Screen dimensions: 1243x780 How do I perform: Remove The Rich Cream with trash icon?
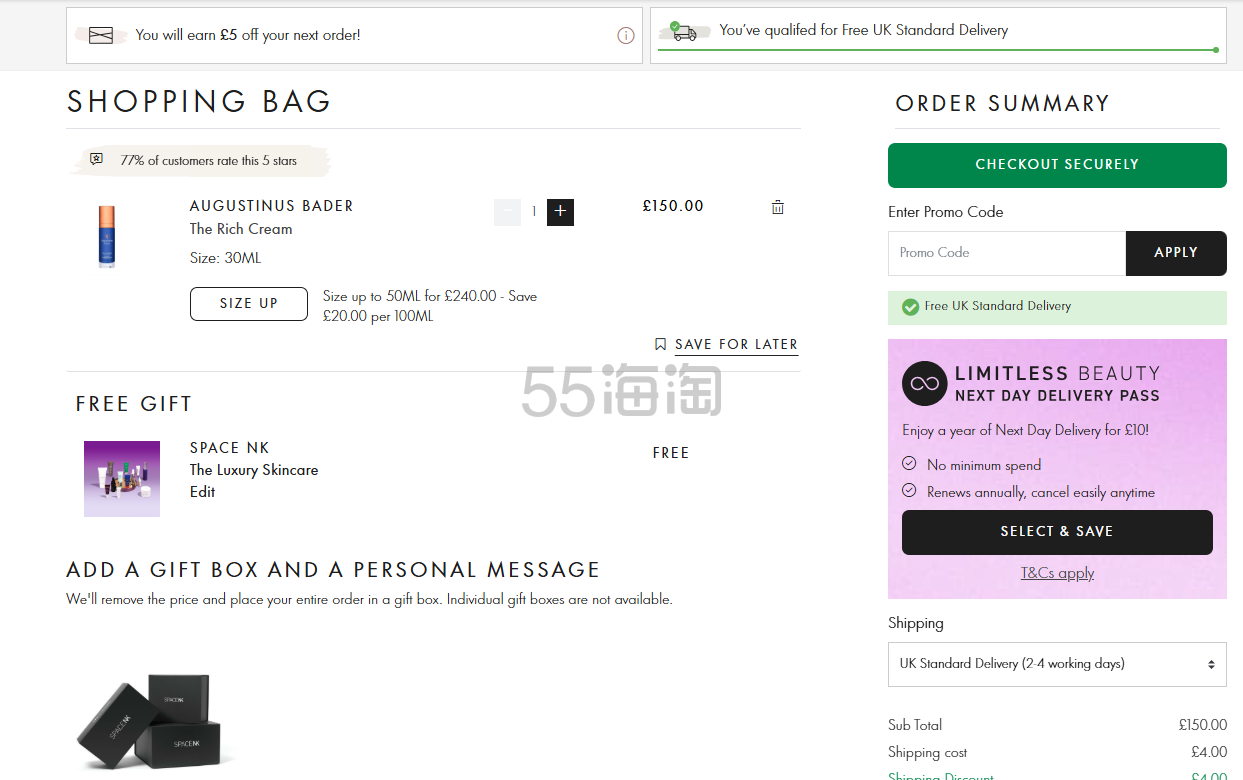(x=778, y=207)
